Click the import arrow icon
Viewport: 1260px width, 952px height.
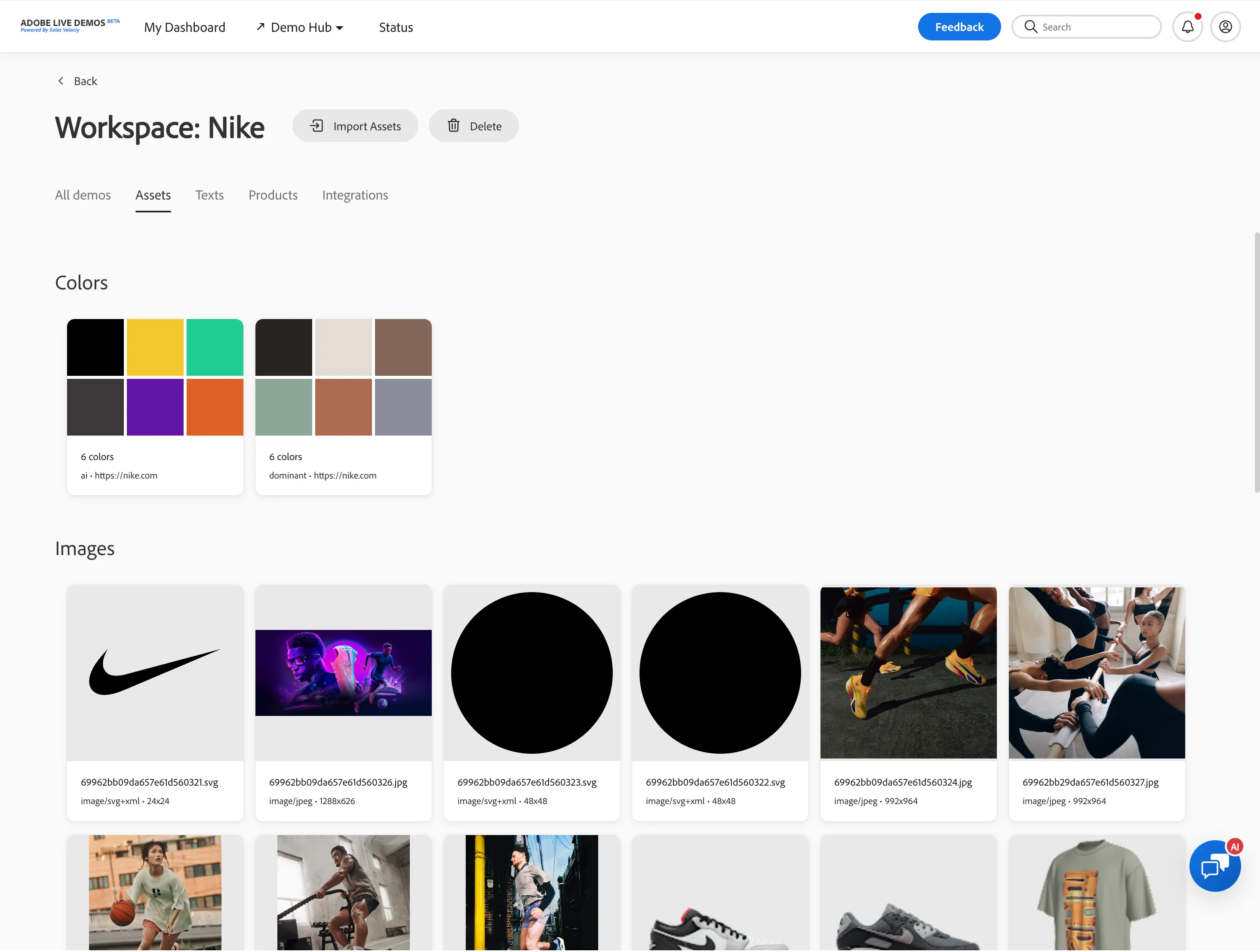pyautogui.click(x=317, y=126)
